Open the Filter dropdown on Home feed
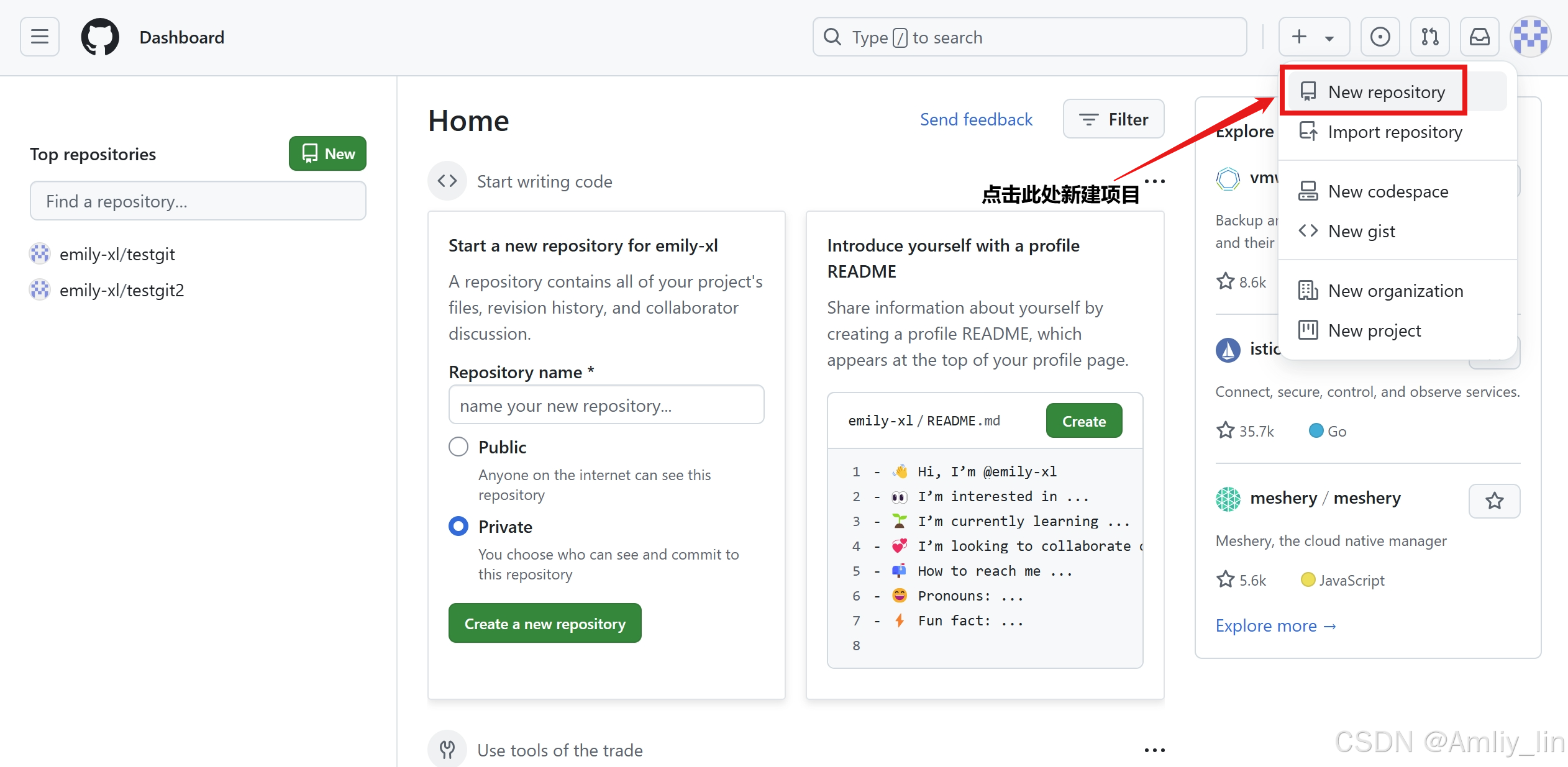The height and width of the screenshot is (767, 1568). (1113, 119)
